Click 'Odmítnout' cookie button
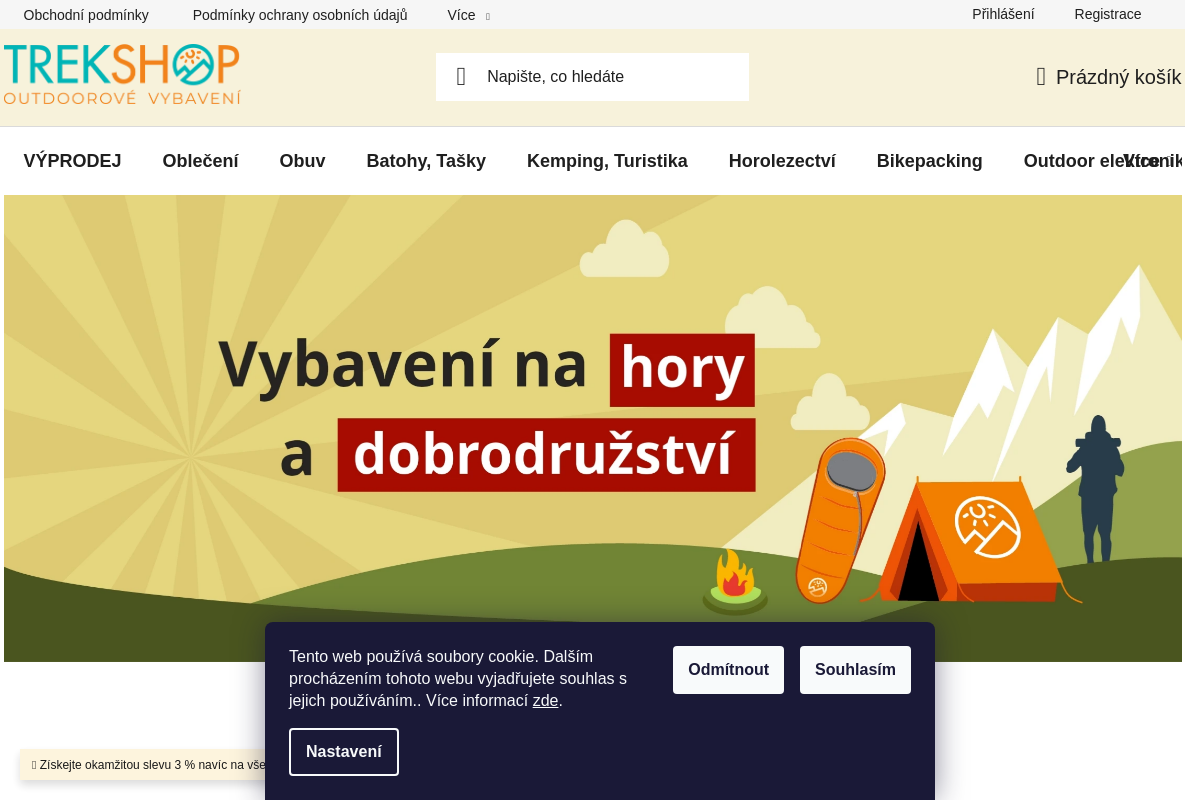The width and height of the screenshot is (1200, 800). (x=728, y=670)
